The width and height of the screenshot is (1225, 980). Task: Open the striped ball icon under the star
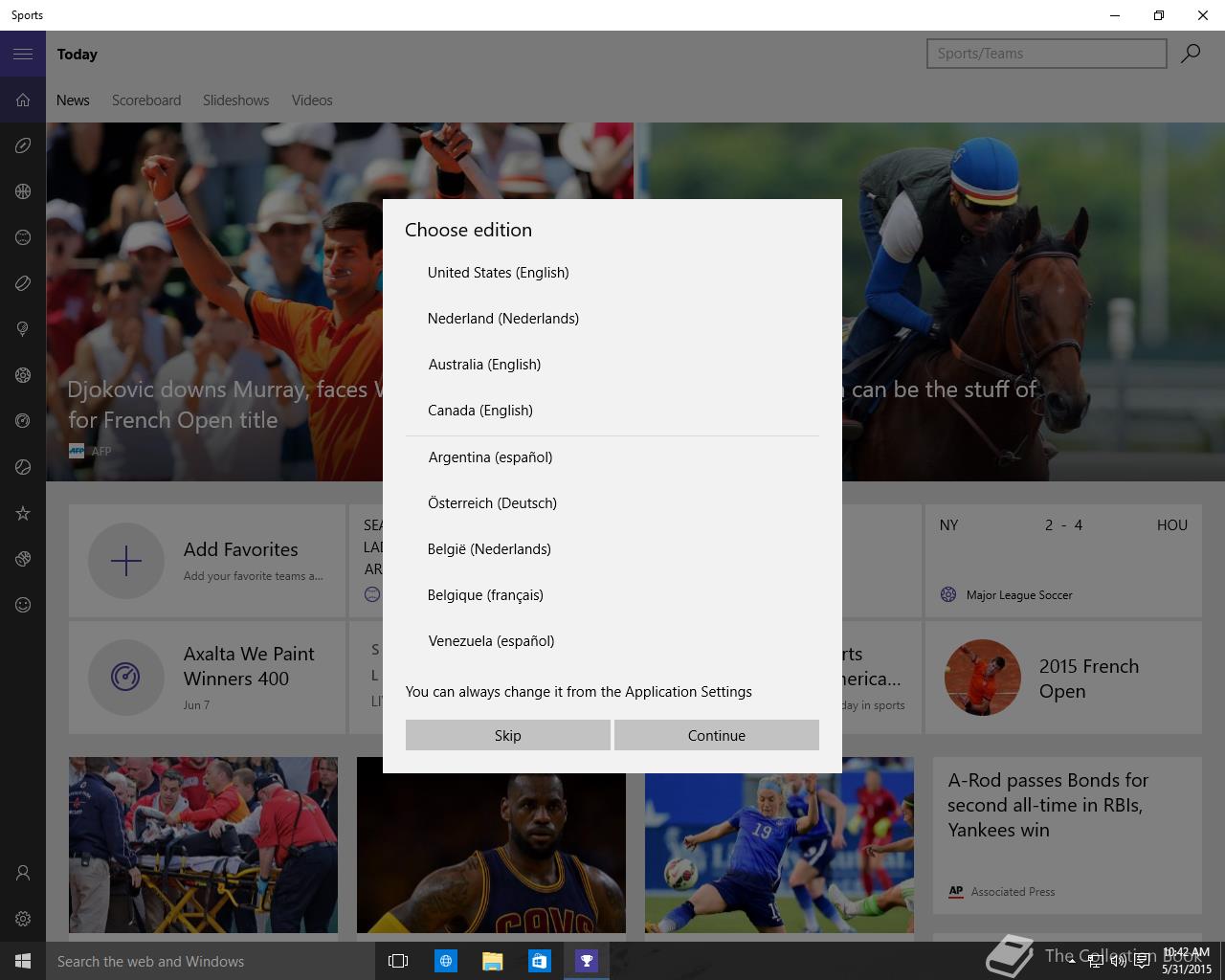pyautogui.click(x=23, y=559)
